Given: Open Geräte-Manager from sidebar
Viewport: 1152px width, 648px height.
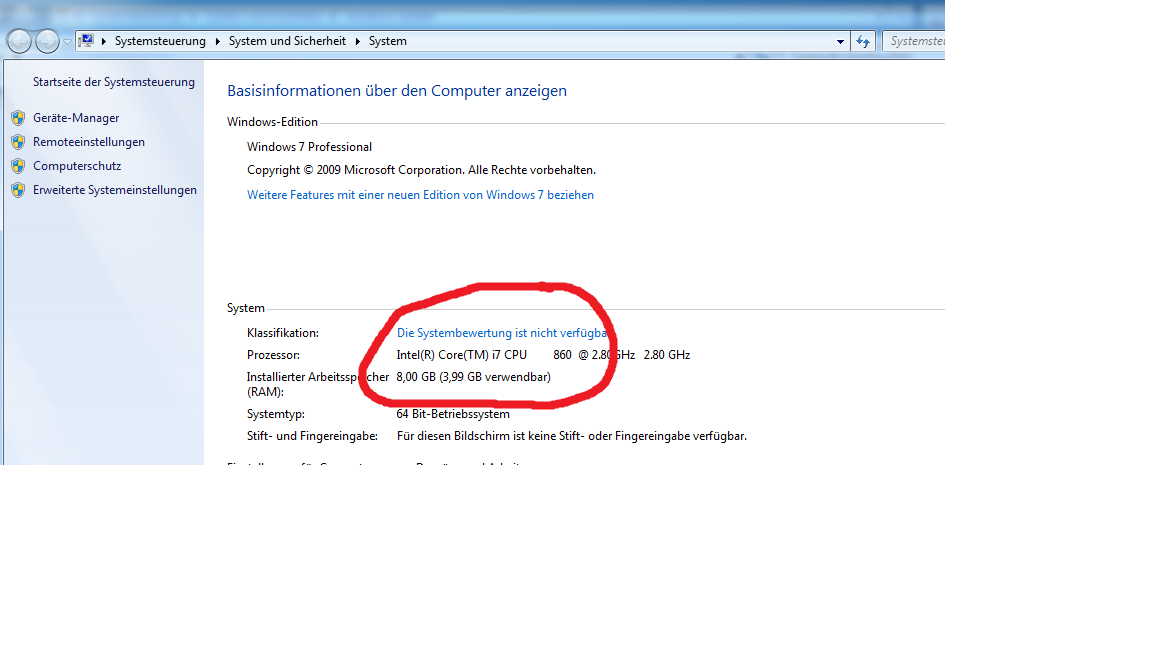Looking at the screenshot, I should [76, 118].
